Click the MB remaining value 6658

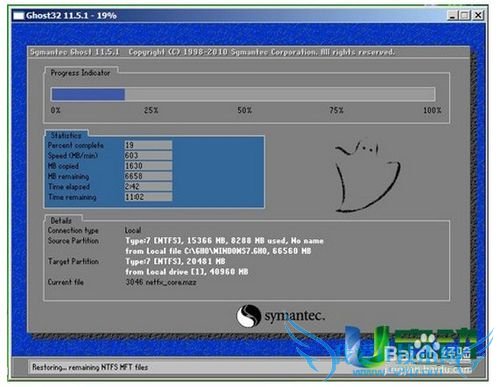(148, 176)
